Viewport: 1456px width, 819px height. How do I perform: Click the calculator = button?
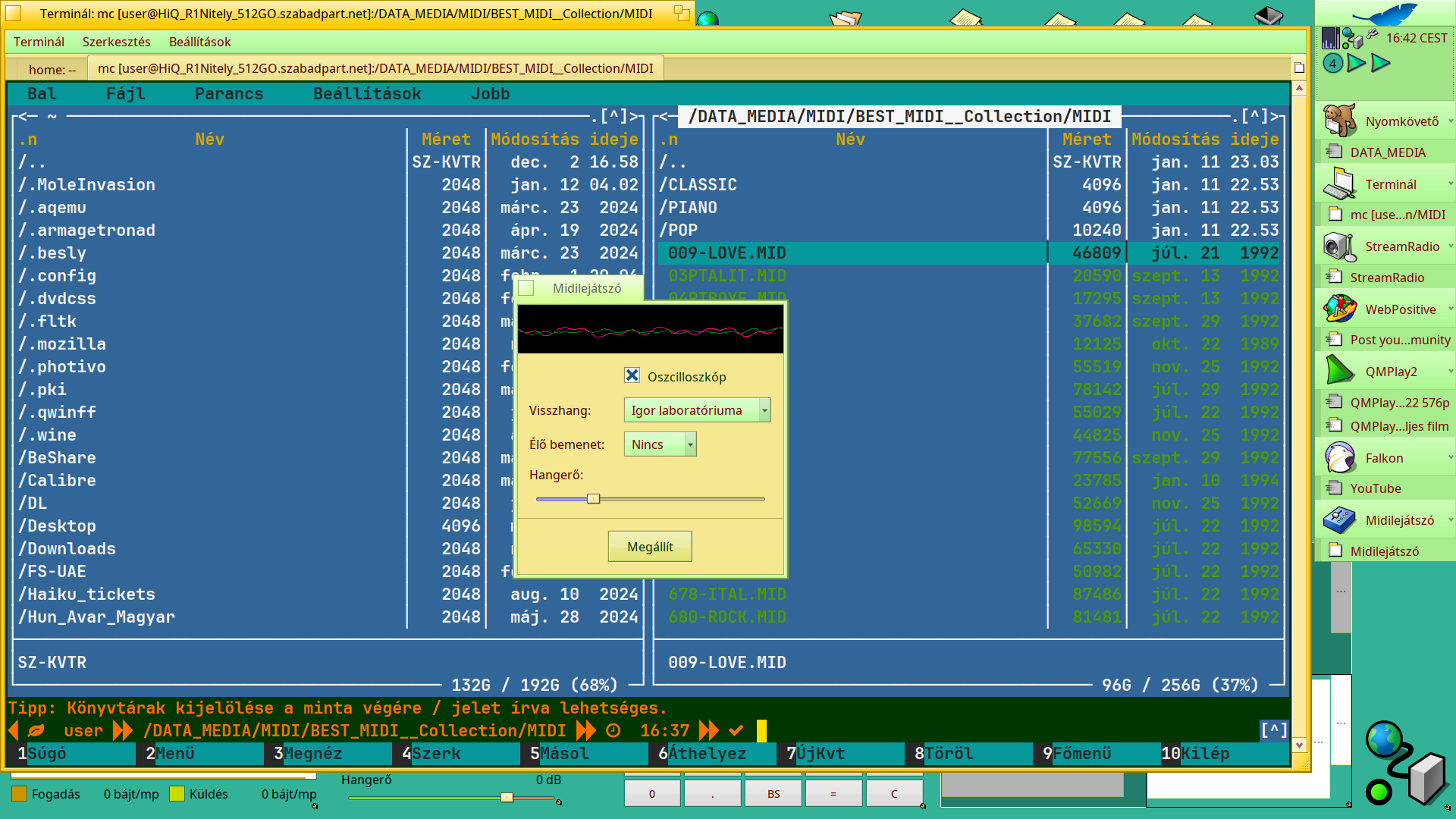[x=833, y=793]
